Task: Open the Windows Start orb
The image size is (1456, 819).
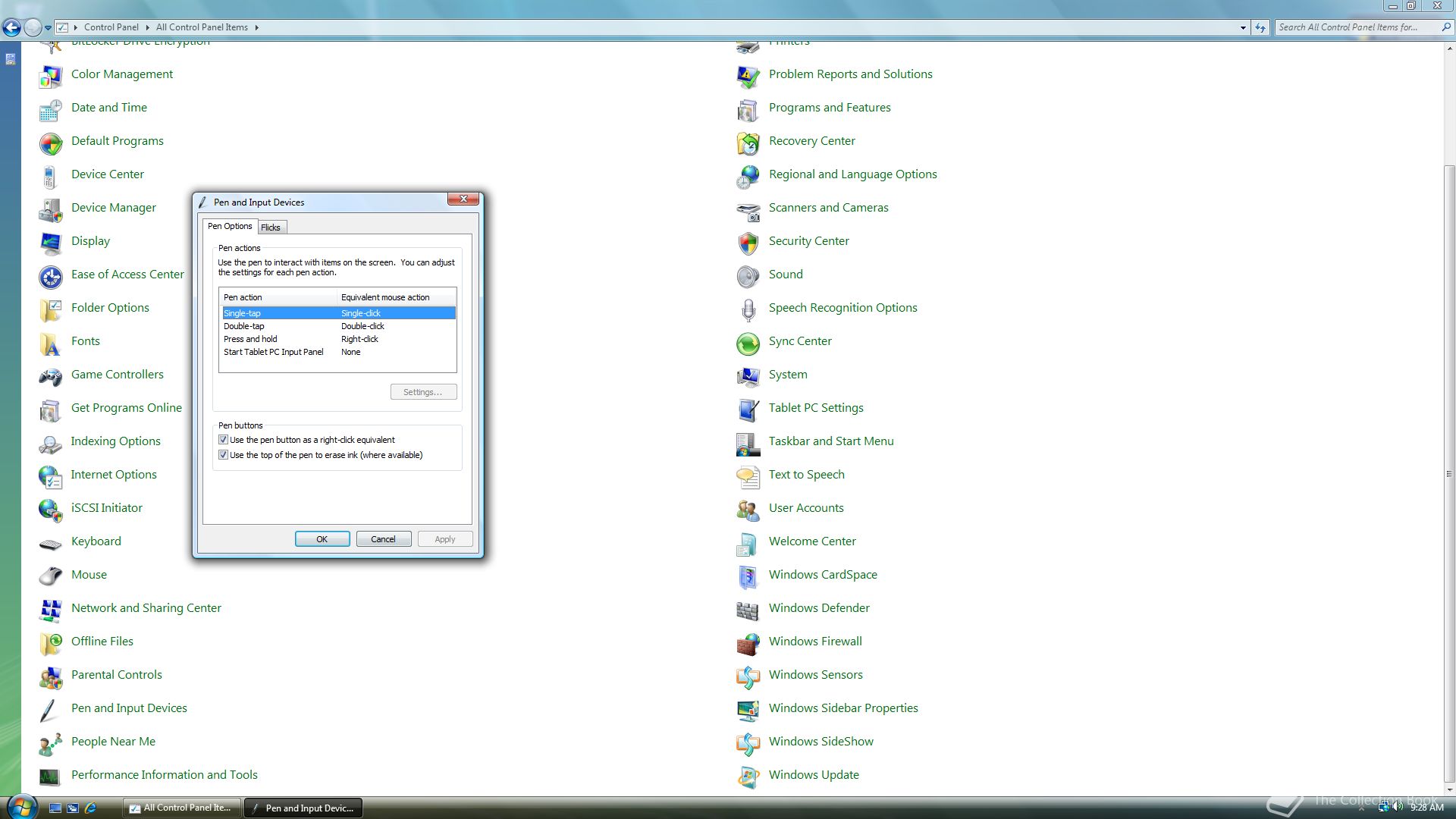Action: [x=21, y=805]
